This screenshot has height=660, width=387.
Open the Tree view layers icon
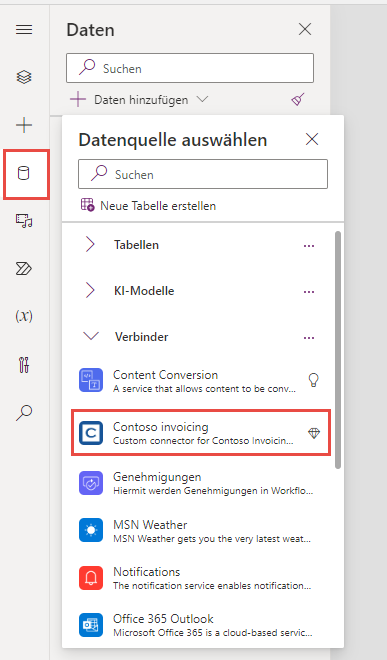pyautogui.click(x=24, y=77)
